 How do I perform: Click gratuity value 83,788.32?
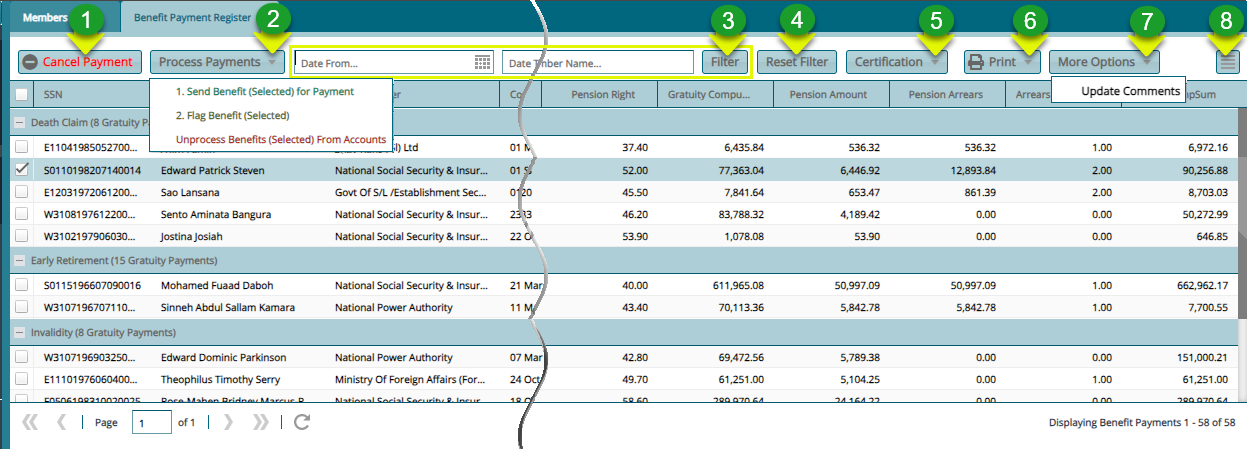[x=740, y=214]
